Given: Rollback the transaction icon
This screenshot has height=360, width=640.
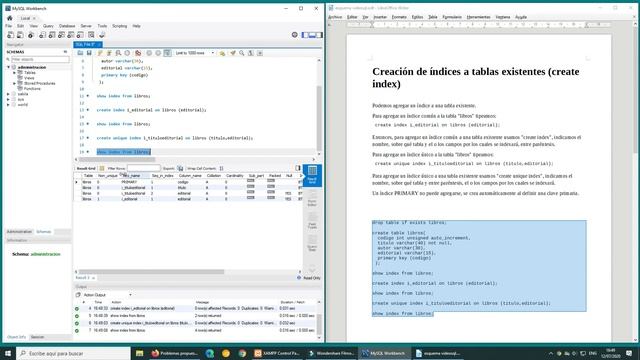Looking at the screenshot, I should tap(158, 53).
